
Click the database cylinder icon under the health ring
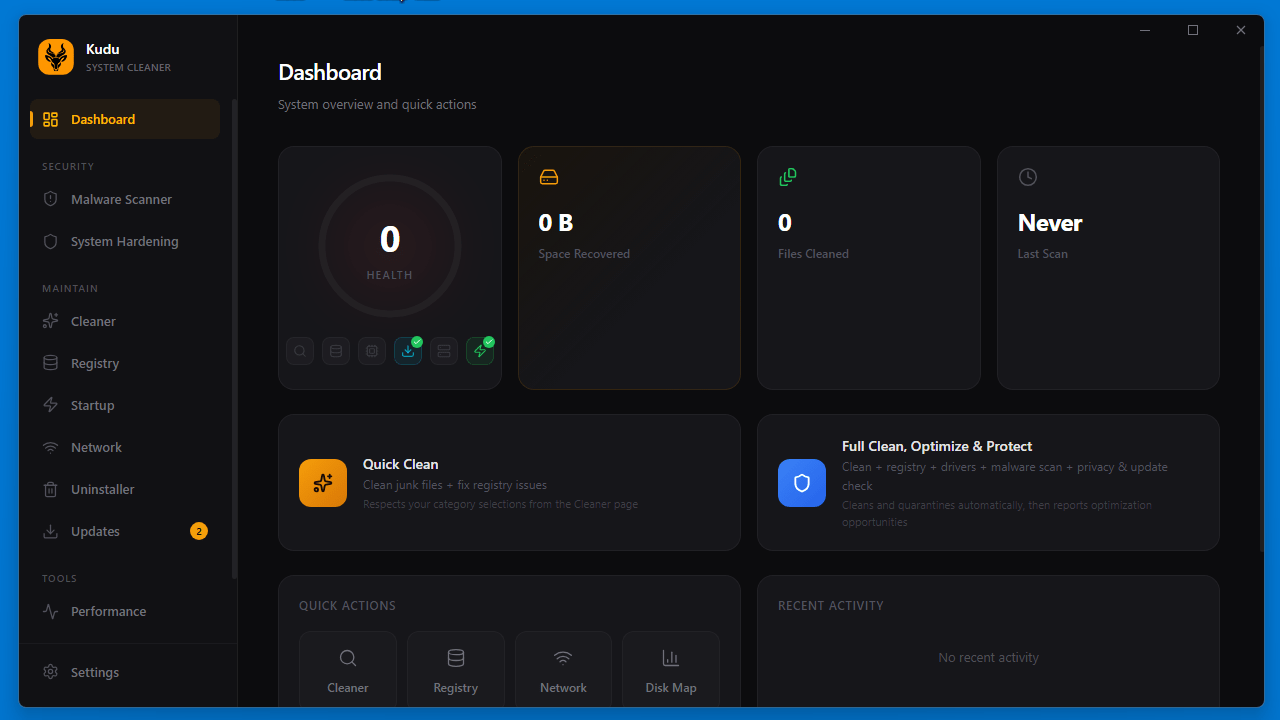pos(336,351)
